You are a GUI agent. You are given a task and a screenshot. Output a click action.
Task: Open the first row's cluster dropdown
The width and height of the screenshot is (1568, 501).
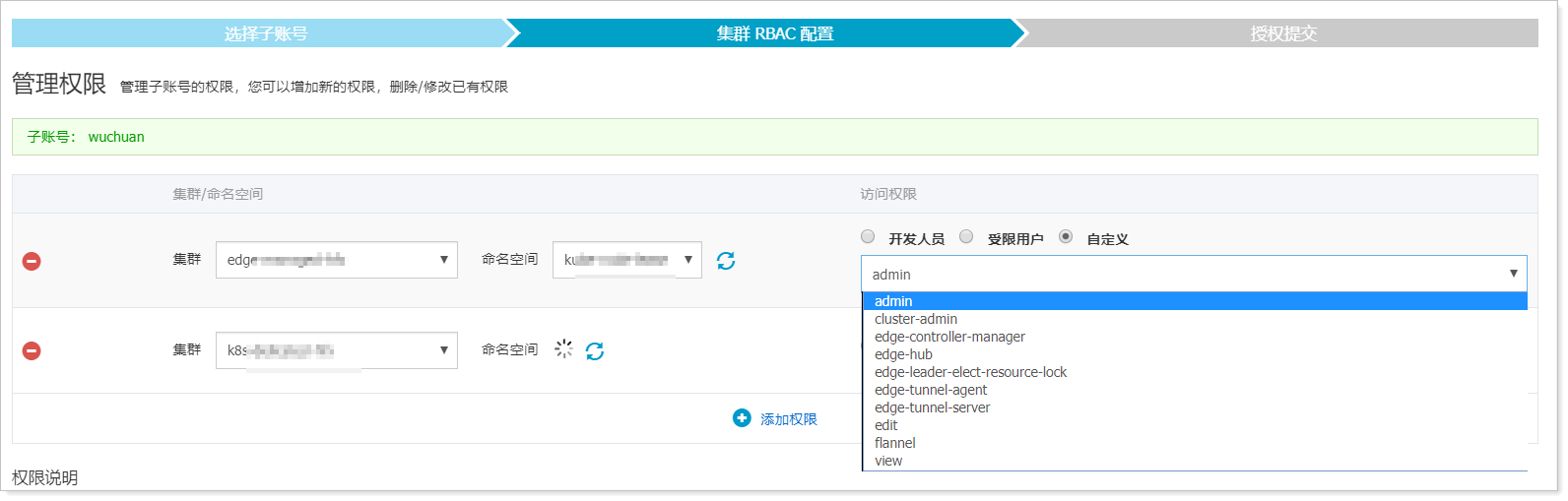point(337,260)
